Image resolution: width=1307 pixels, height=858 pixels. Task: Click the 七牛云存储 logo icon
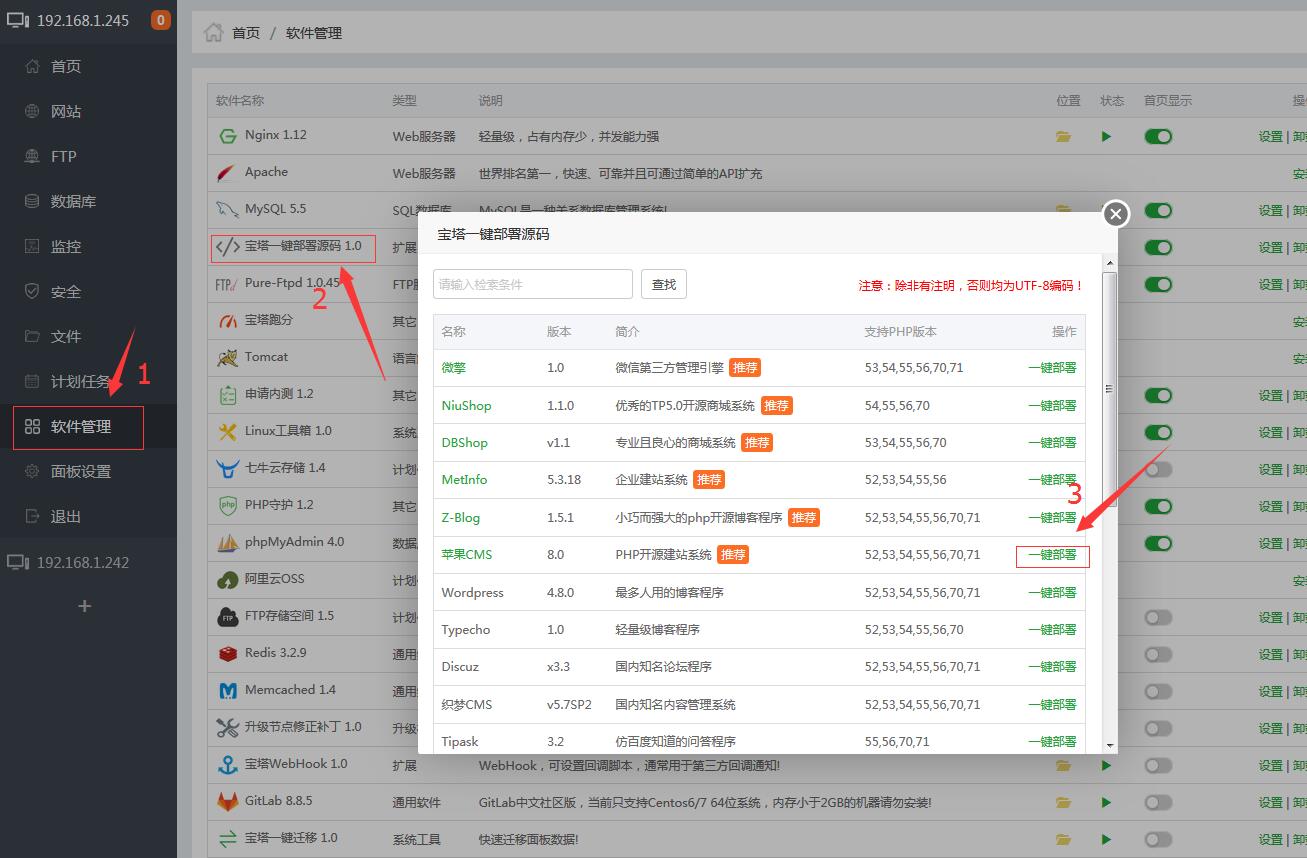pyautogui.click(x=228, y=468)
